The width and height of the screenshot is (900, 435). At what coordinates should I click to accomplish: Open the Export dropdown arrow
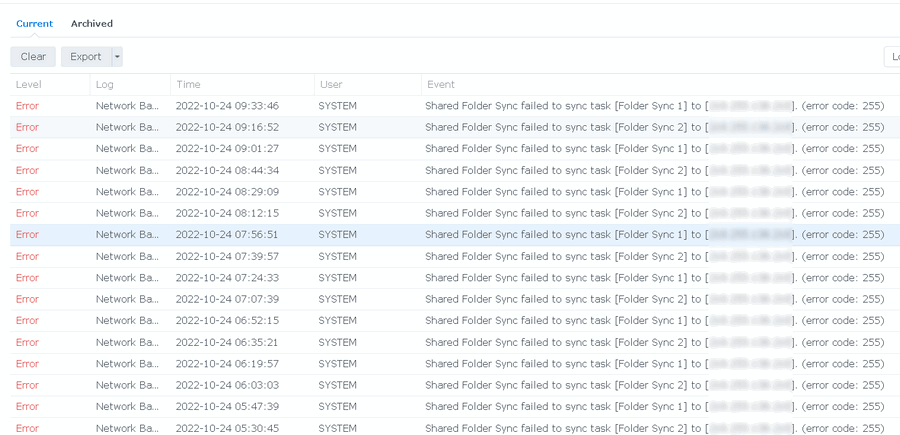(117, 57)
